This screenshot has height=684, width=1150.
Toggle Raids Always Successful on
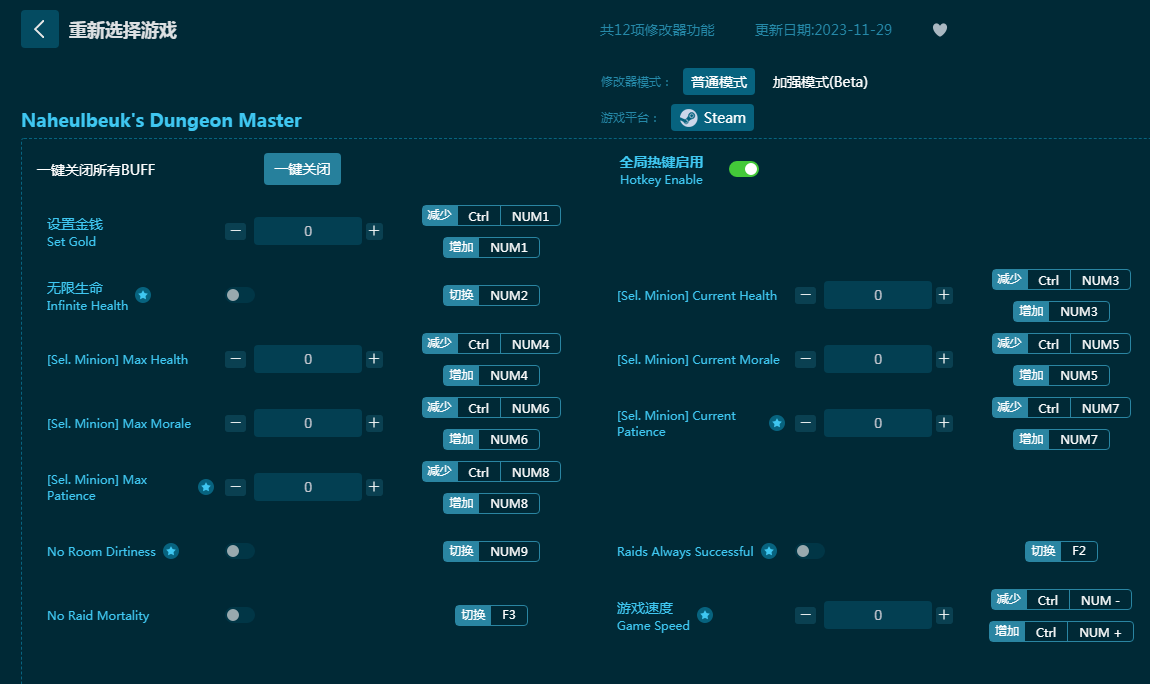[809, 551]
